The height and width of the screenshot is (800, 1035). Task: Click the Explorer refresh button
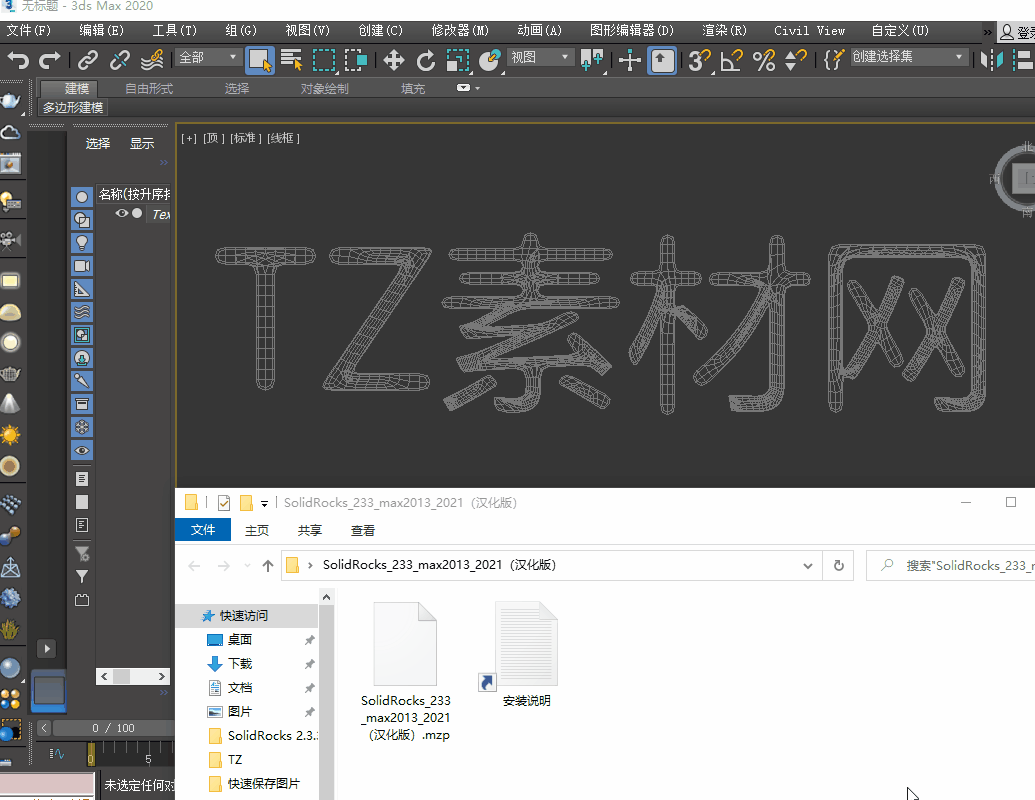click(838, 566)
